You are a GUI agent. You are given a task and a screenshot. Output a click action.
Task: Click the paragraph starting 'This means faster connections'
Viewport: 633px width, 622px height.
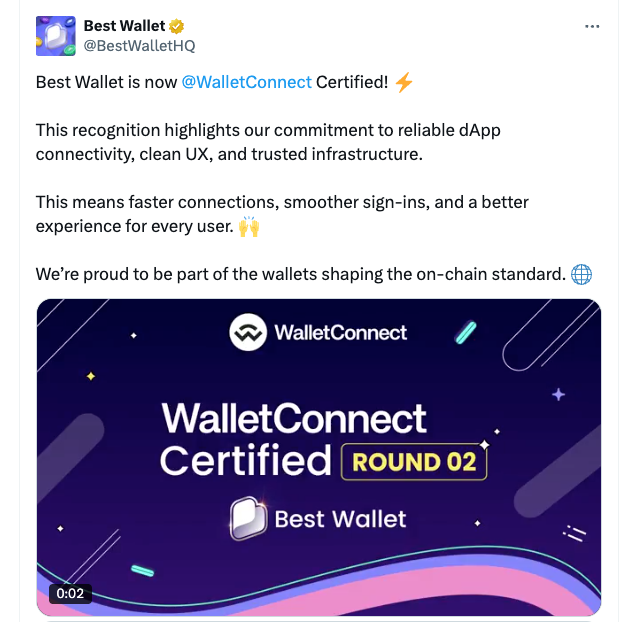(282, 214)
